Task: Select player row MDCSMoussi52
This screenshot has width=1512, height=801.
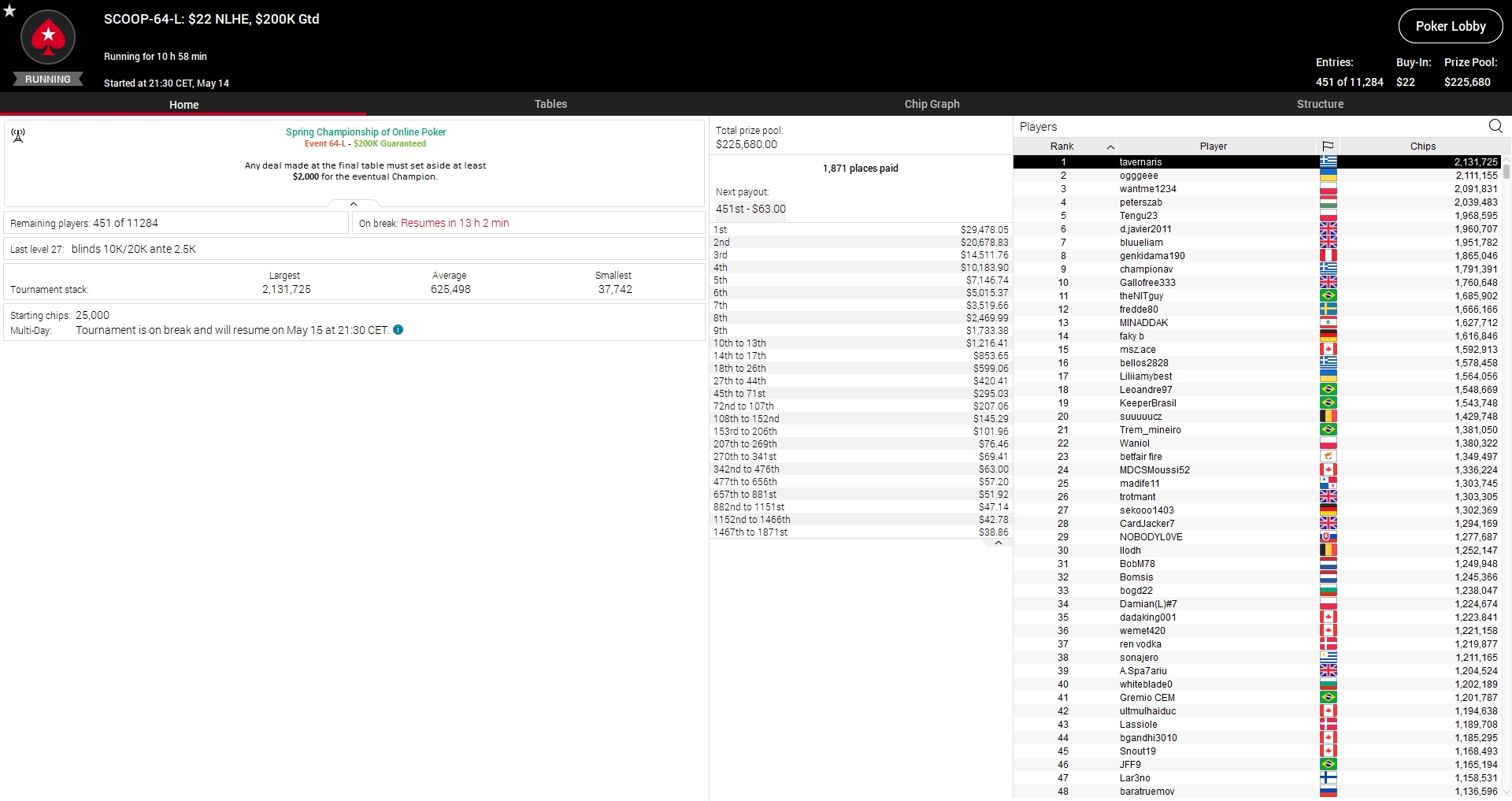Action: pyautogui.click(x=1257, y=469)
